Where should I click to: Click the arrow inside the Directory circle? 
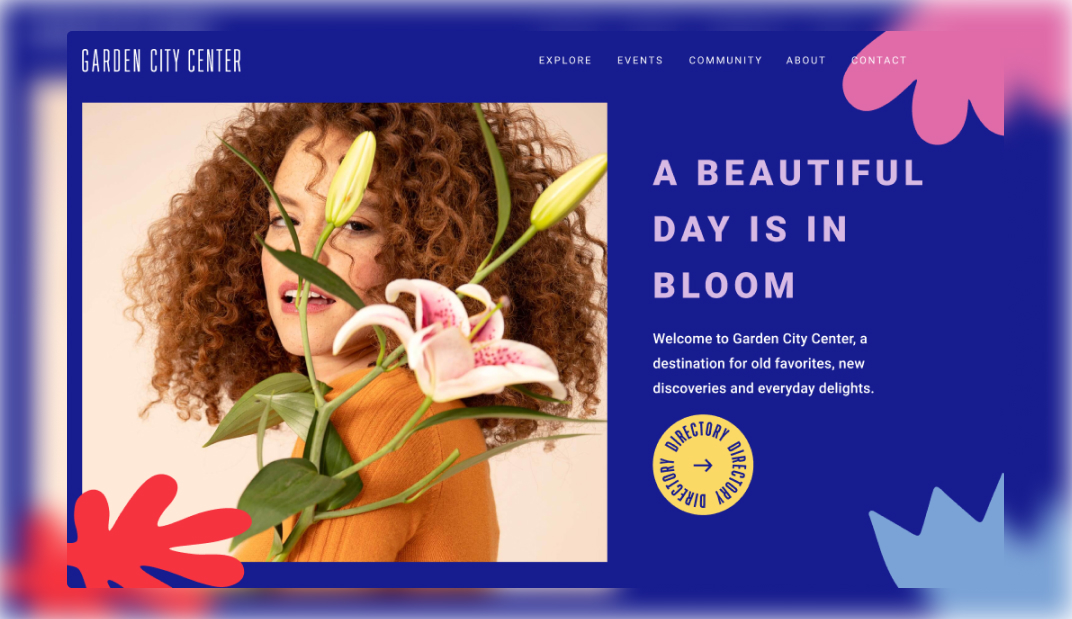pos(703,465)
